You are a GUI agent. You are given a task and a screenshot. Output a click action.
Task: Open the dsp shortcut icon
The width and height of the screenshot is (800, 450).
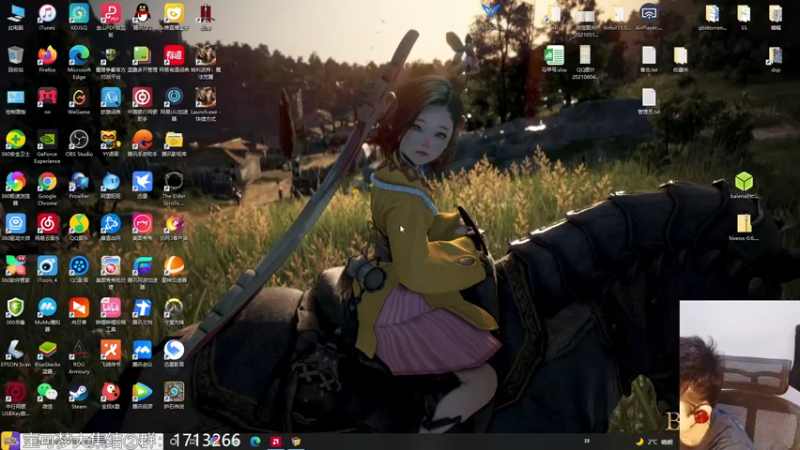coord(776,59)
